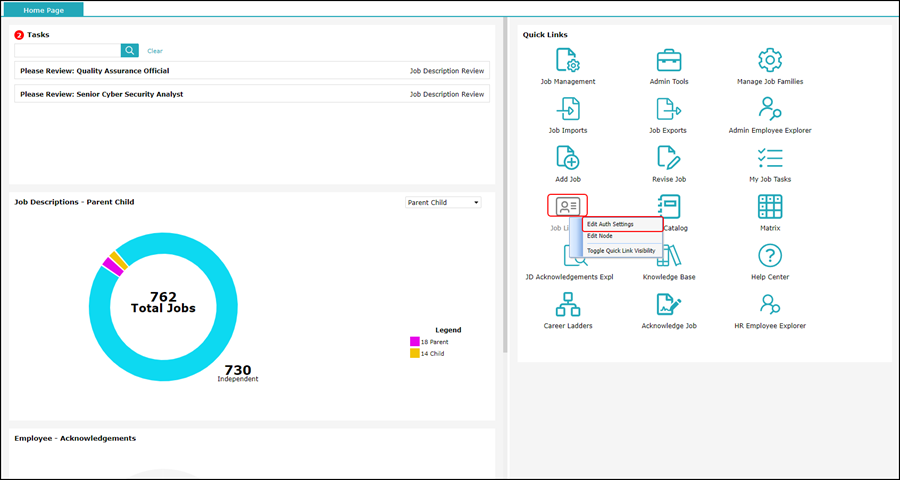Select Toggle Quick Link Visibility menu entry
The image size is (900, 481).
[622, 251]
